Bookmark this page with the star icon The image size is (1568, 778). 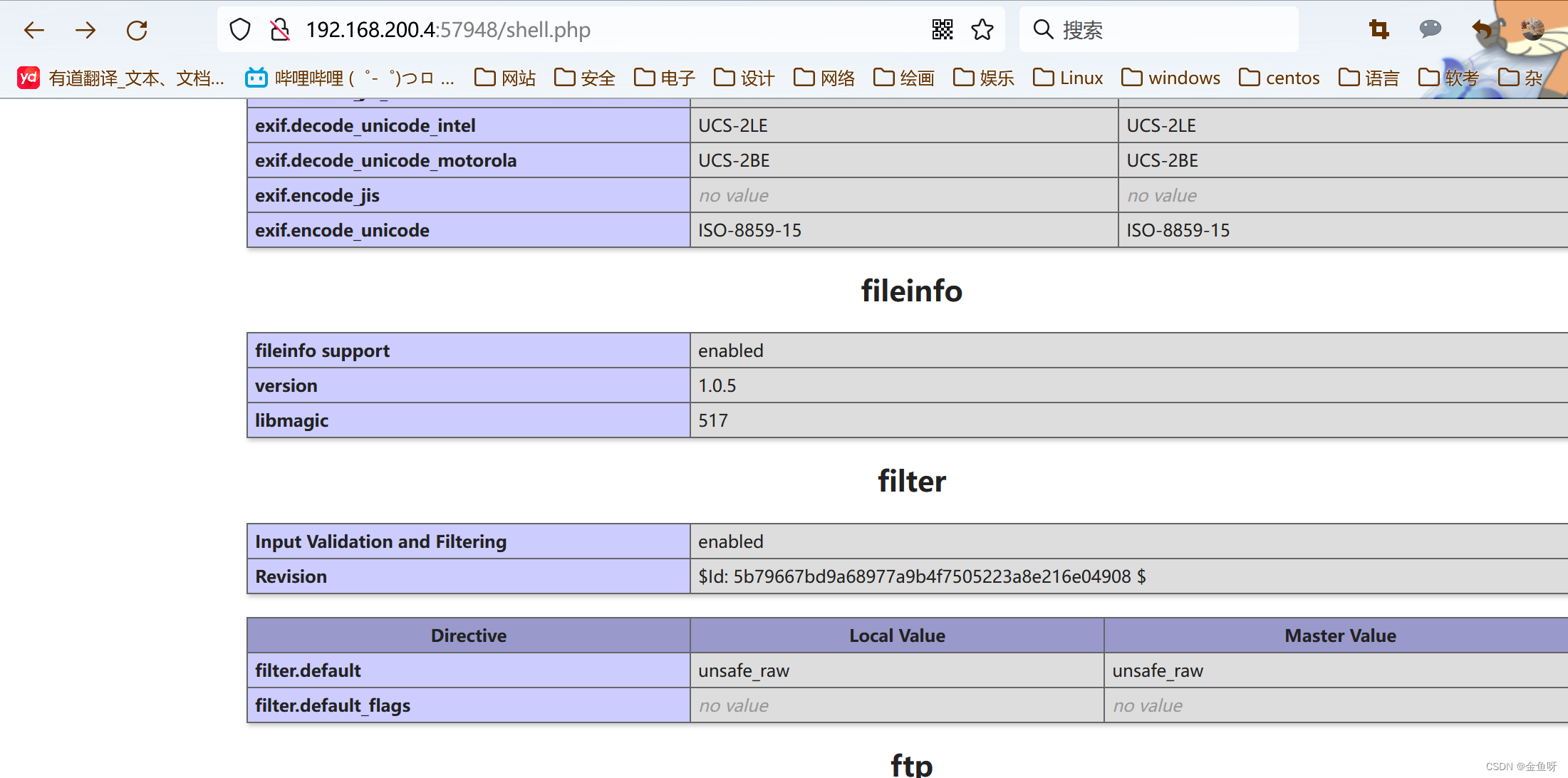click(982, 29)
